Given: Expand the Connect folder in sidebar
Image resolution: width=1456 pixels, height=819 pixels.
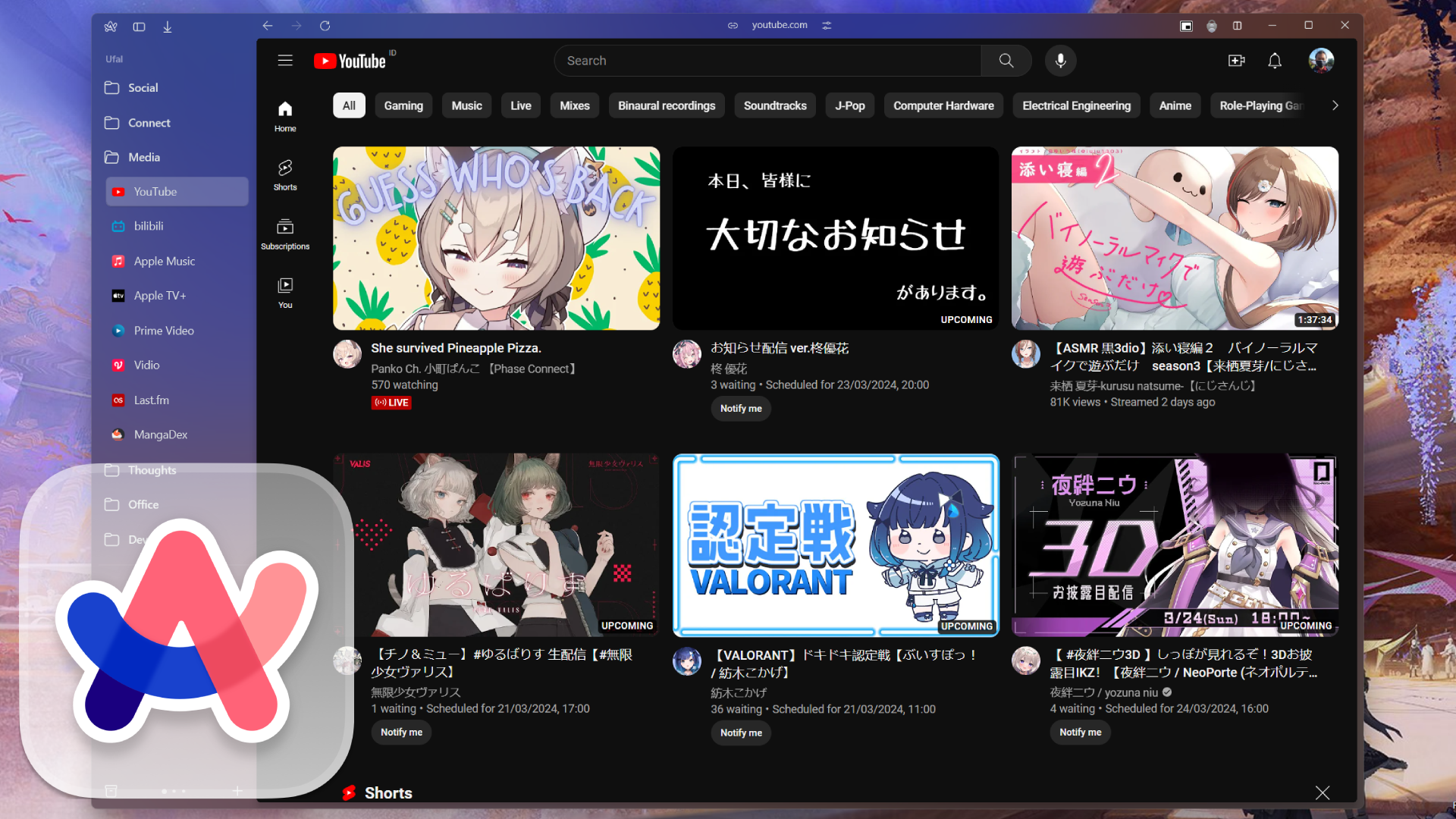Looking at the screenshot, I should (x=177, y=123).
